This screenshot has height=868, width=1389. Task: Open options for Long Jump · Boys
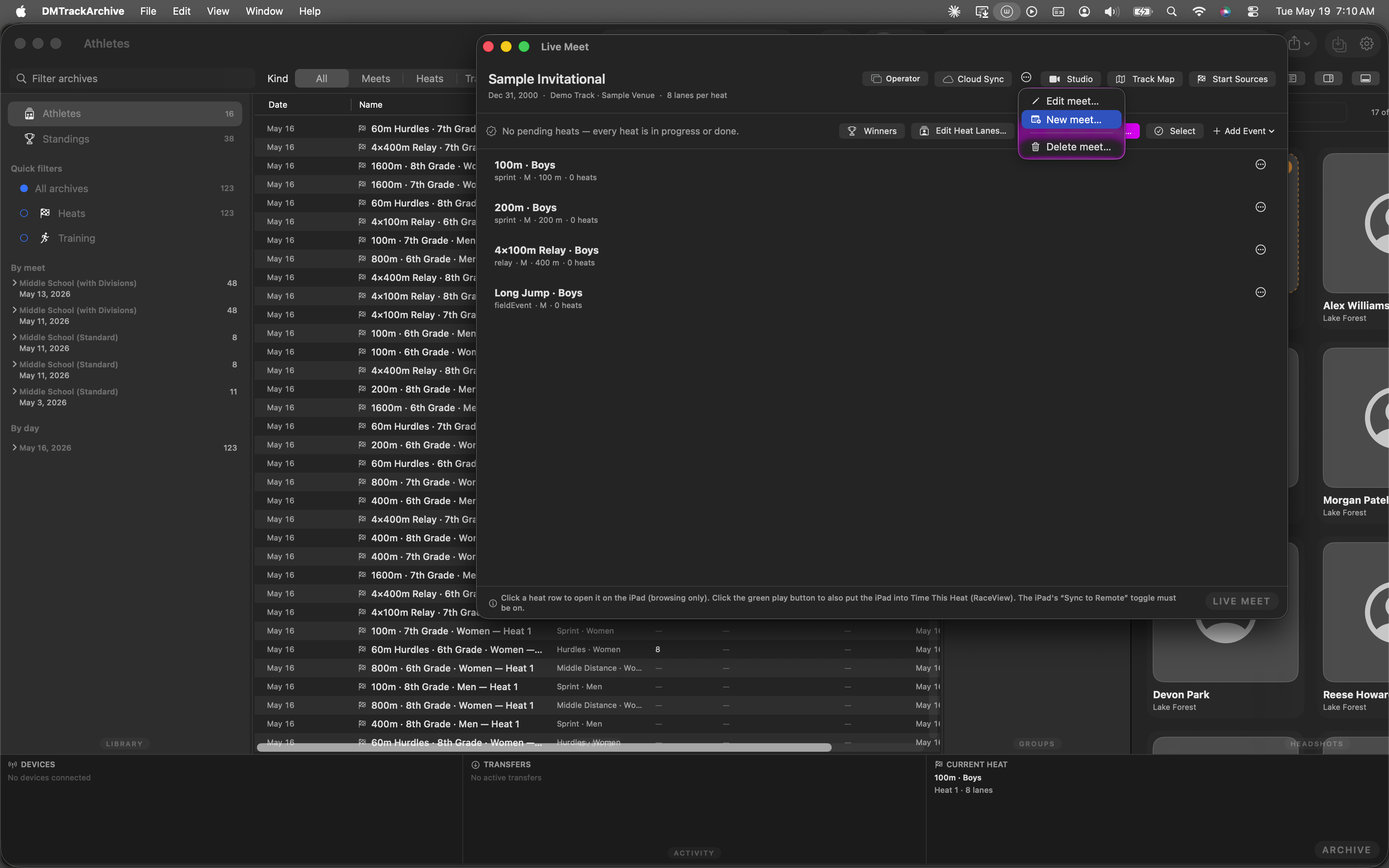pos(1260,292)
